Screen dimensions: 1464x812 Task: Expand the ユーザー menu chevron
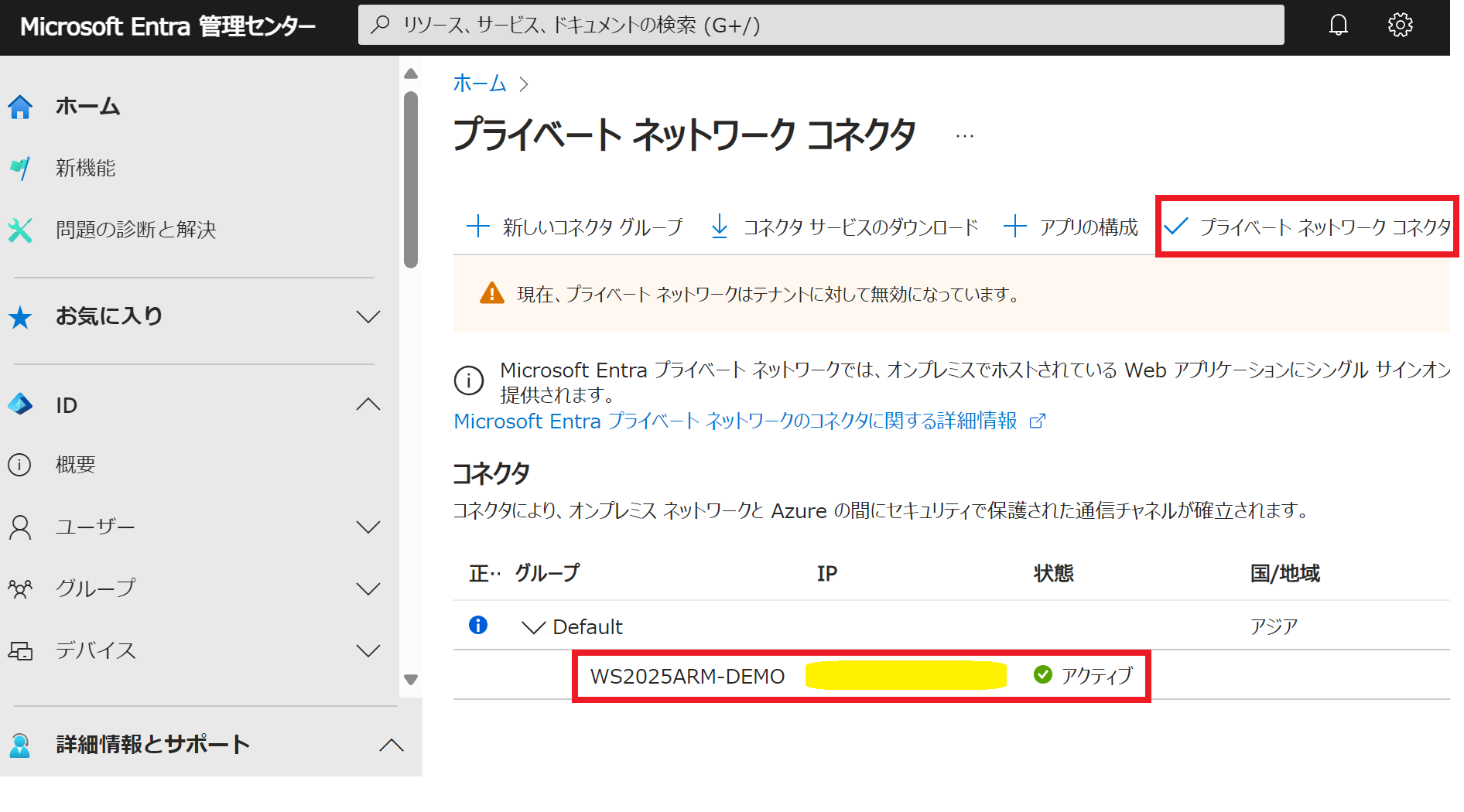368,527
